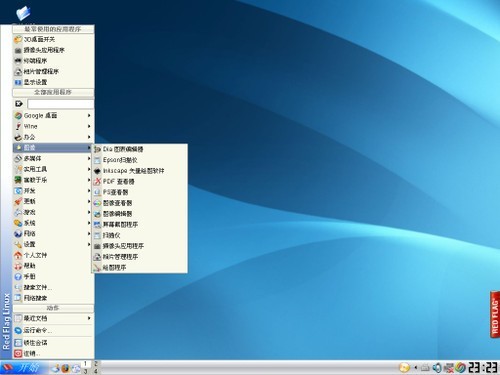Open the 系统 system category

coord(53,223)
